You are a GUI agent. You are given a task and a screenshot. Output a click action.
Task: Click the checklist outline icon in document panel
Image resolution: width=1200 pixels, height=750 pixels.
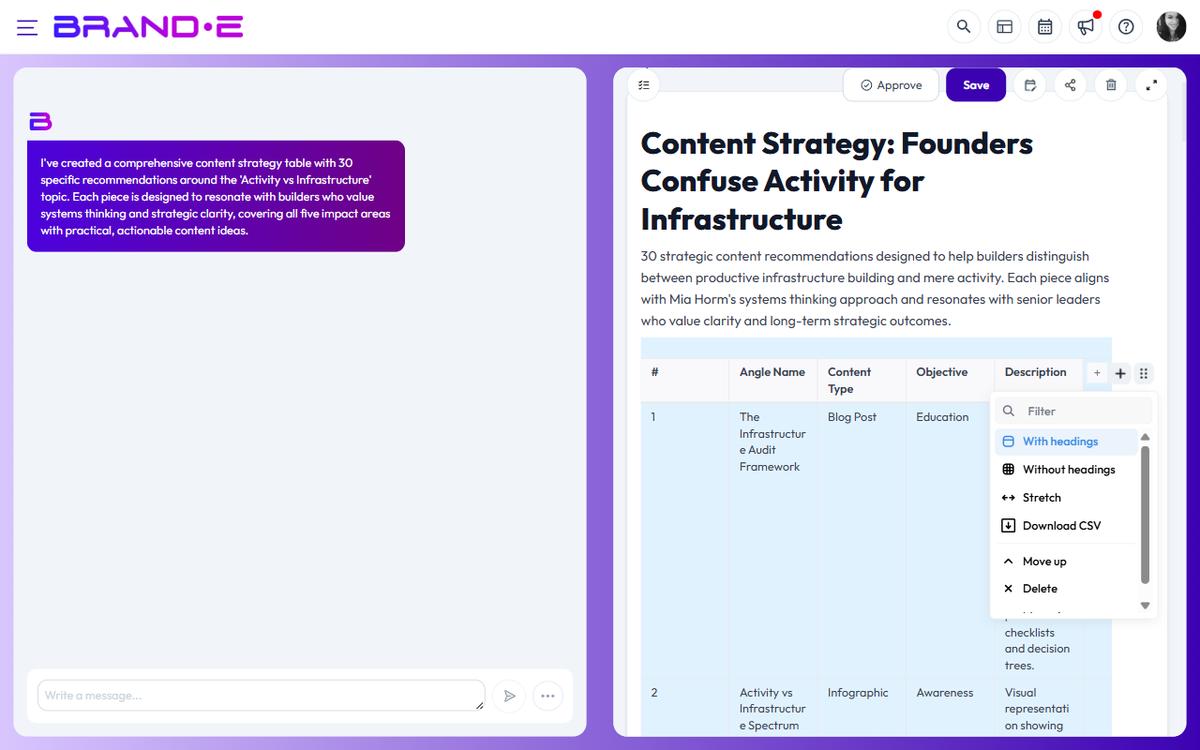[644, 85]
